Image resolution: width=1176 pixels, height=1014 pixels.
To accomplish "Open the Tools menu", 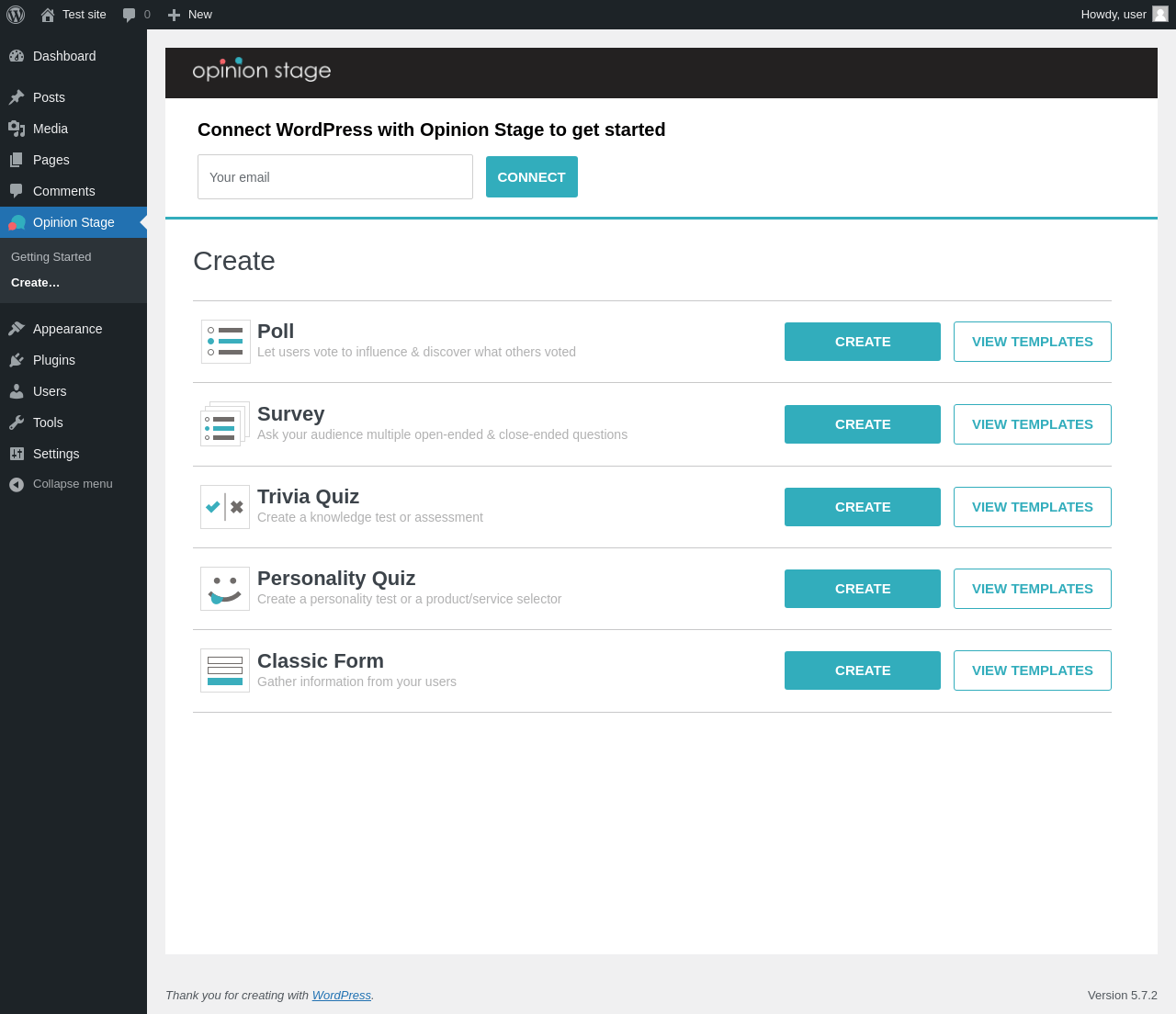I will [x=73, y=422].
